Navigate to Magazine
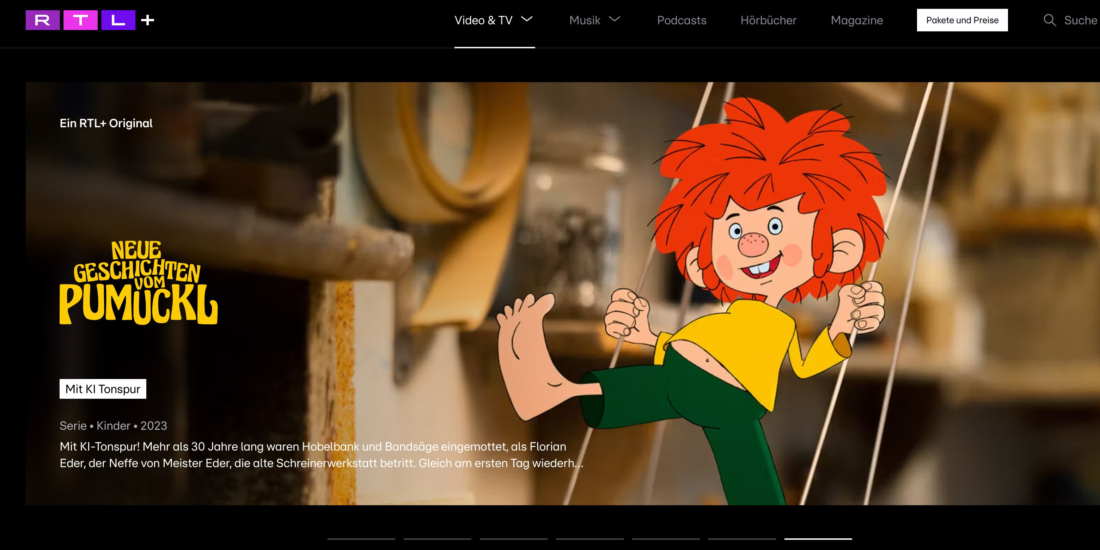 coord(856,20)
